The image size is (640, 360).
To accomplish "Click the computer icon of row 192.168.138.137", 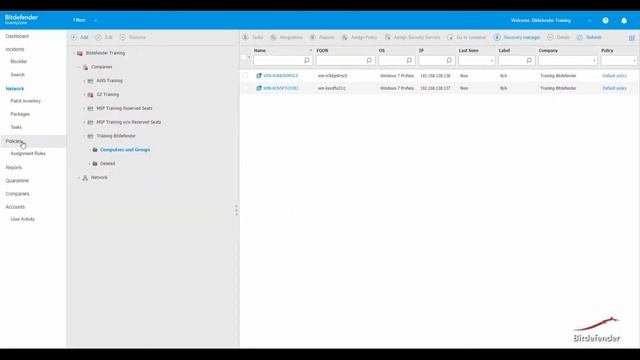I will point(259,88).
